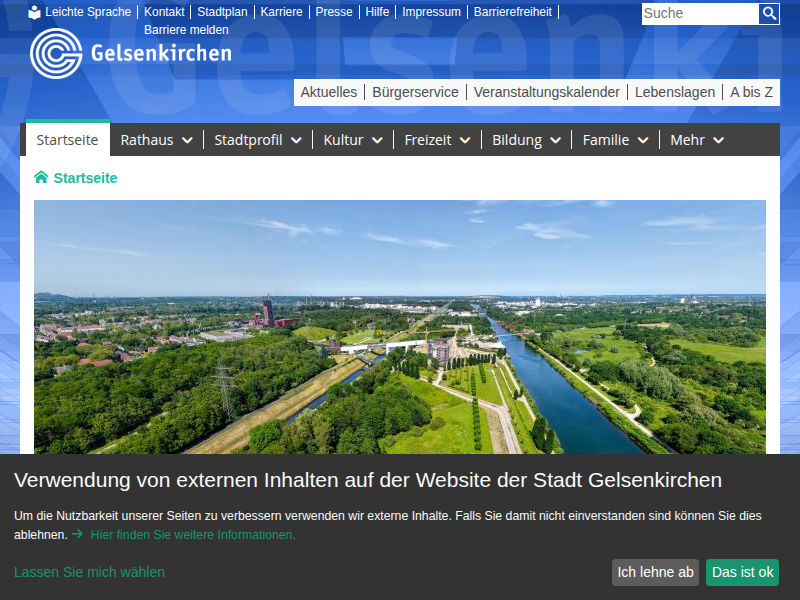Open the Impressum link

coord(431,12)
